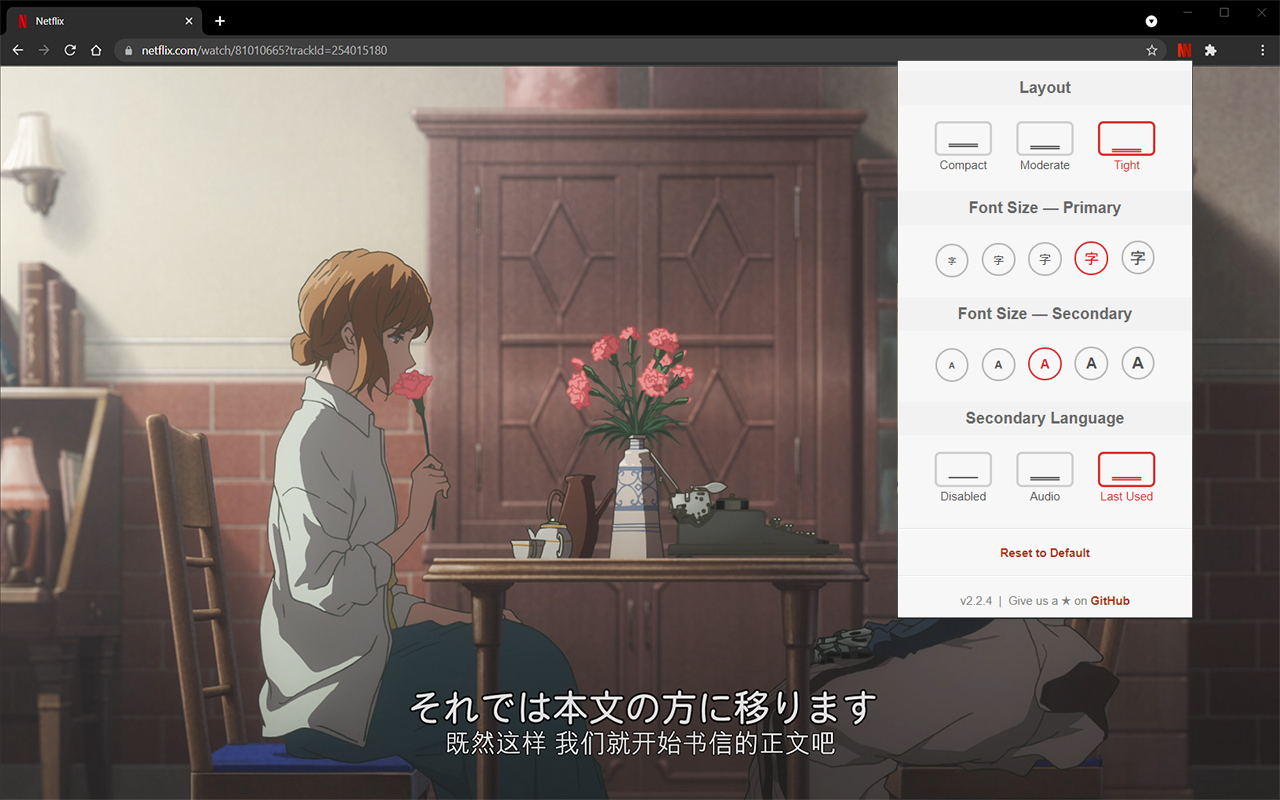Open the GitHub link
Viewport: 1280px width, 800px height.
(1110, 601)
